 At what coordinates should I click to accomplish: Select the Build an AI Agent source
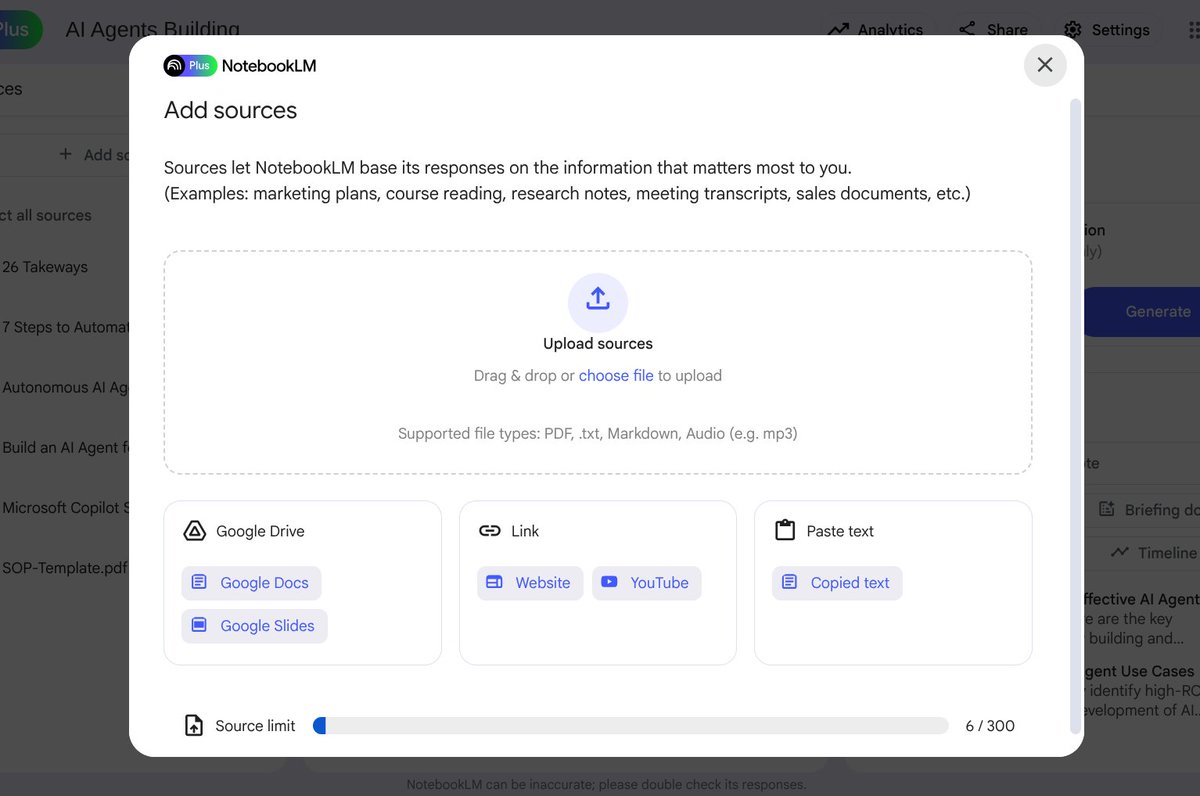click(x=64, y=447)
